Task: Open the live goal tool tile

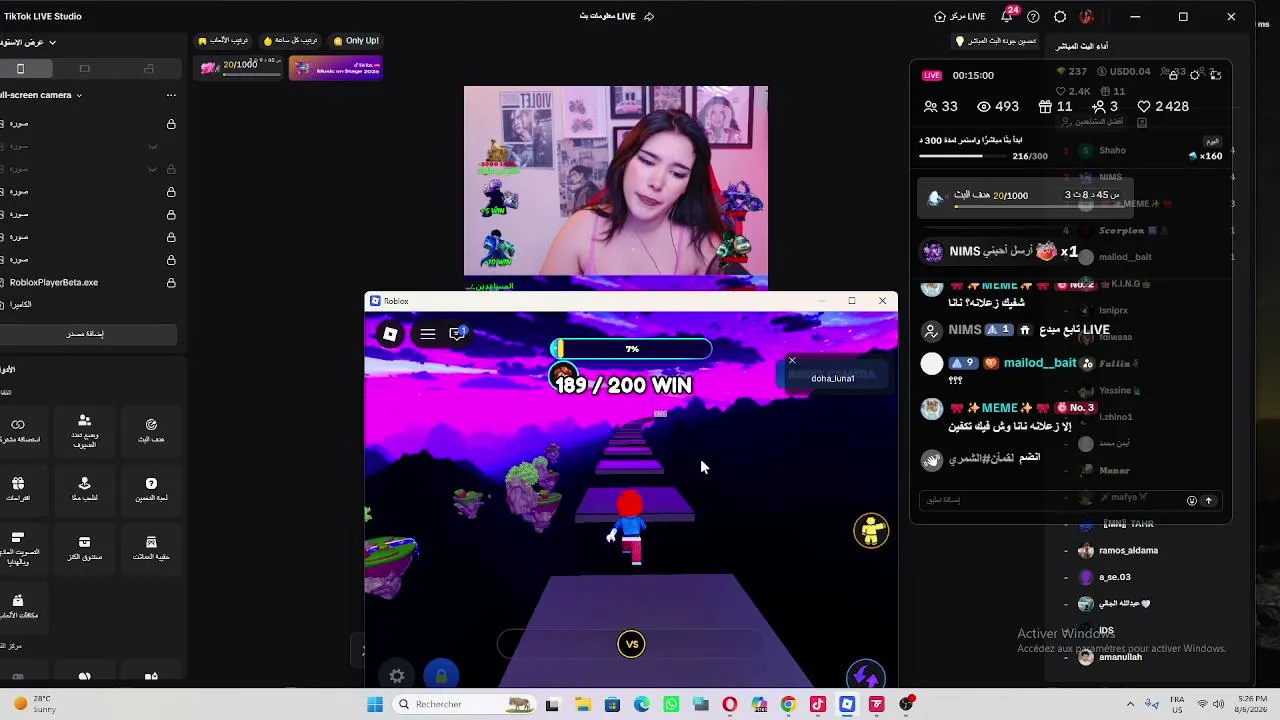Action: coord(151,430)
